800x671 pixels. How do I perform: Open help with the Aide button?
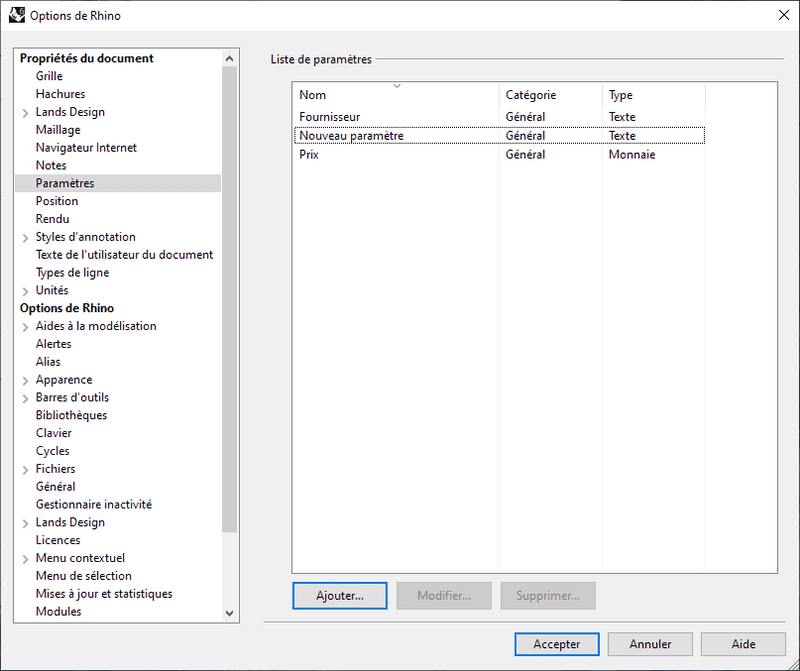(743, 644)
